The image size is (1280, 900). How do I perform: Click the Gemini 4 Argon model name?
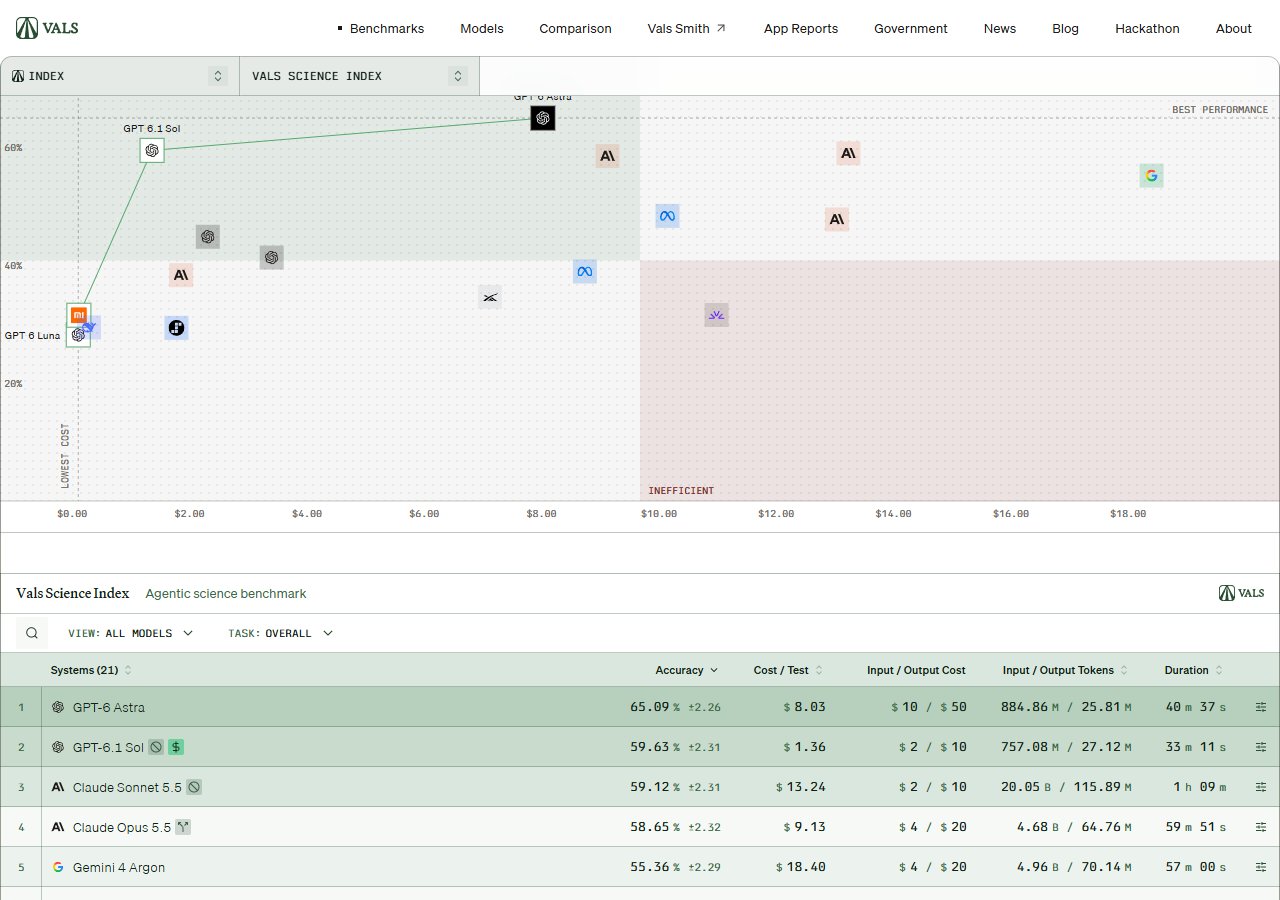(119, 867)
